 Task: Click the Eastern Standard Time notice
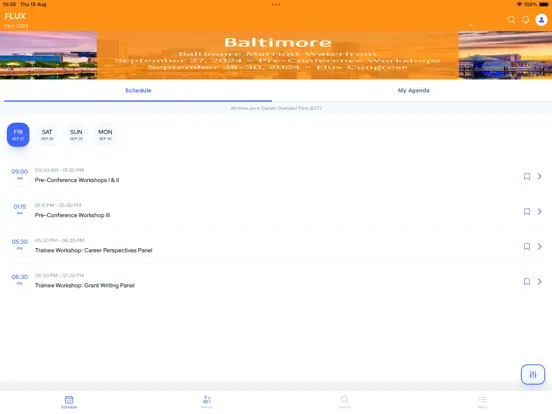276,108
